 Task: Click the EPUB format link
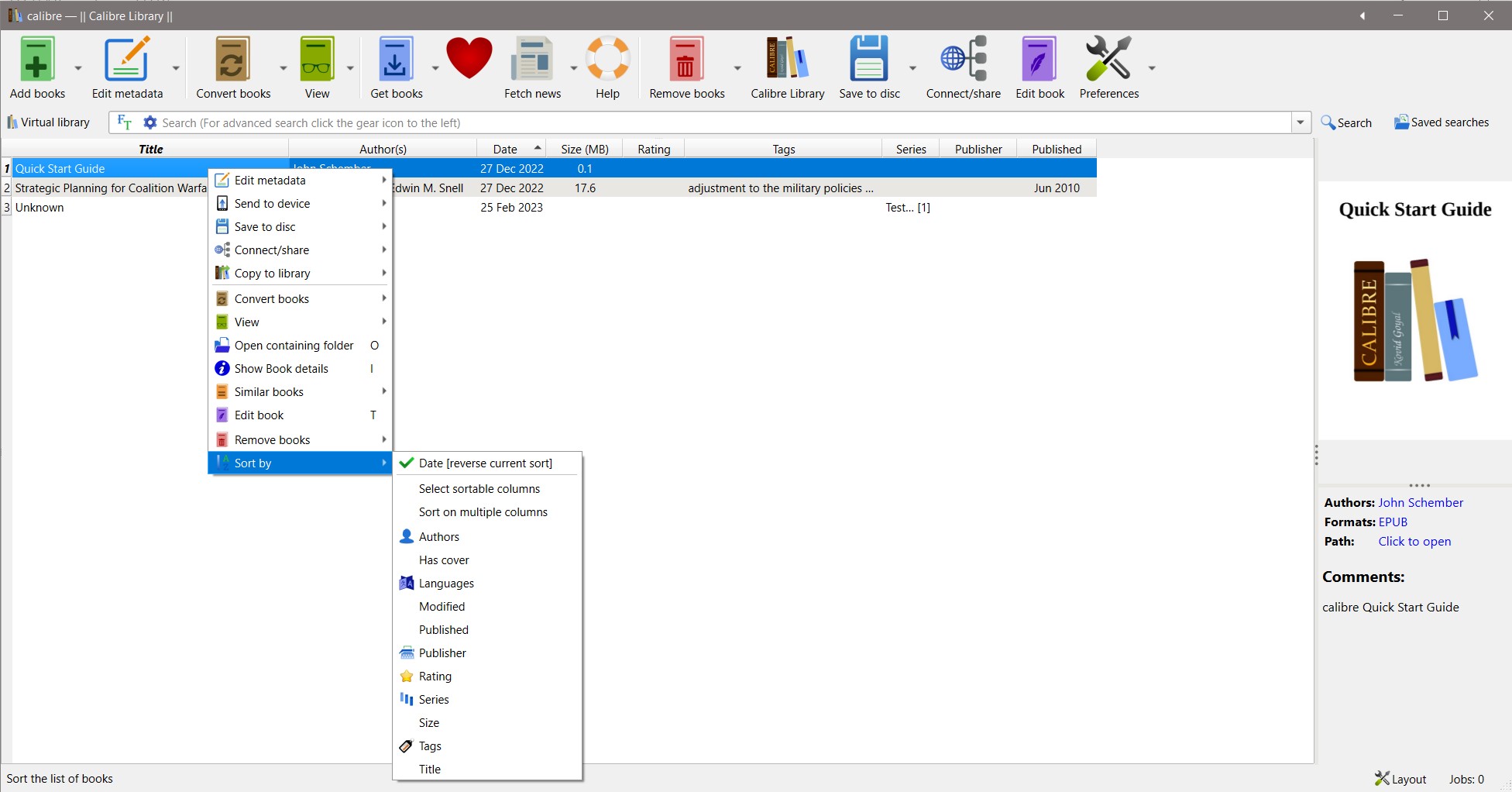(1393, 522)
